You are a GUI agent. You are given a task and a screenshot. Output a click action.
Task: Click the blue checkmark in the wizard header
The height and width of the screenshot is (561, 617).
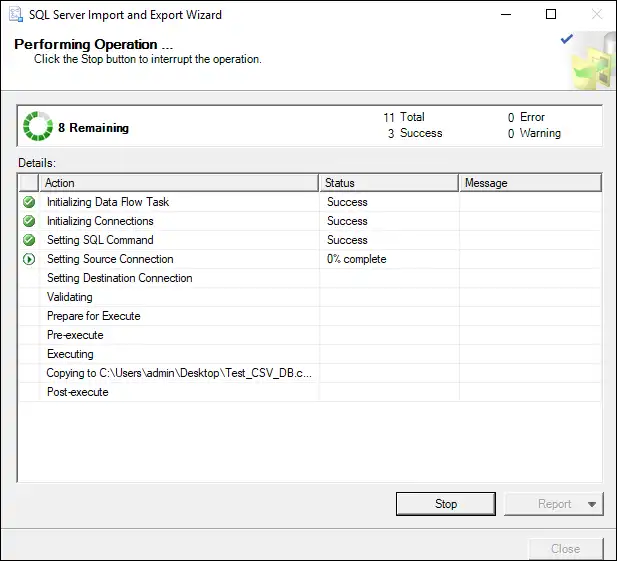click(x=567, y=39)
